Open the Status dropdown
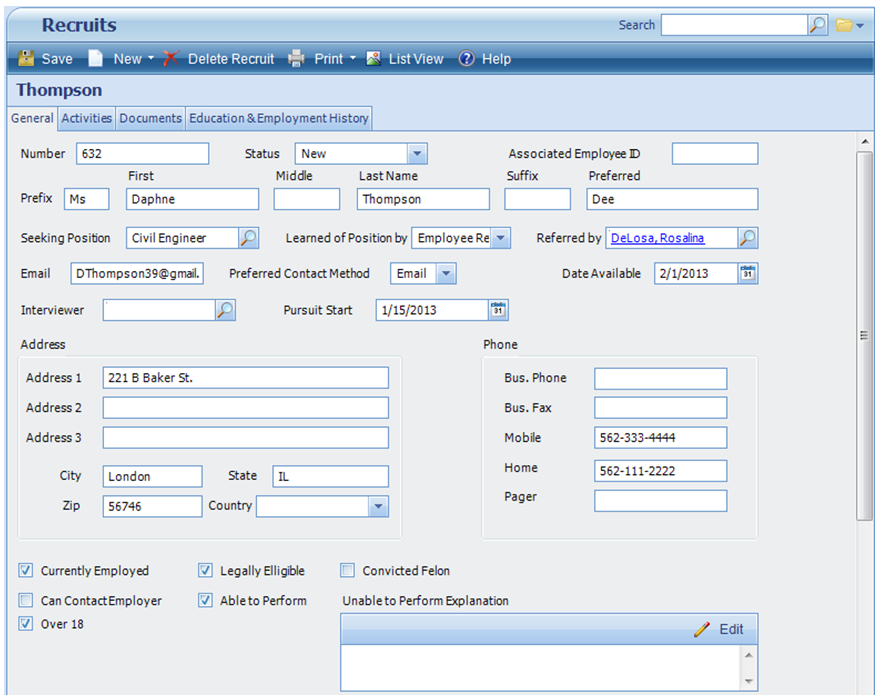 [418, 154]
